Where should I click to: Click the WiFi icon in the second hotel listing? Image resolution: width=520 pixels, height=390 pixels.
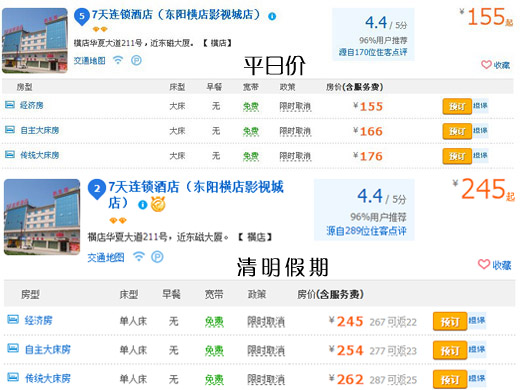(x=139, y=257)
